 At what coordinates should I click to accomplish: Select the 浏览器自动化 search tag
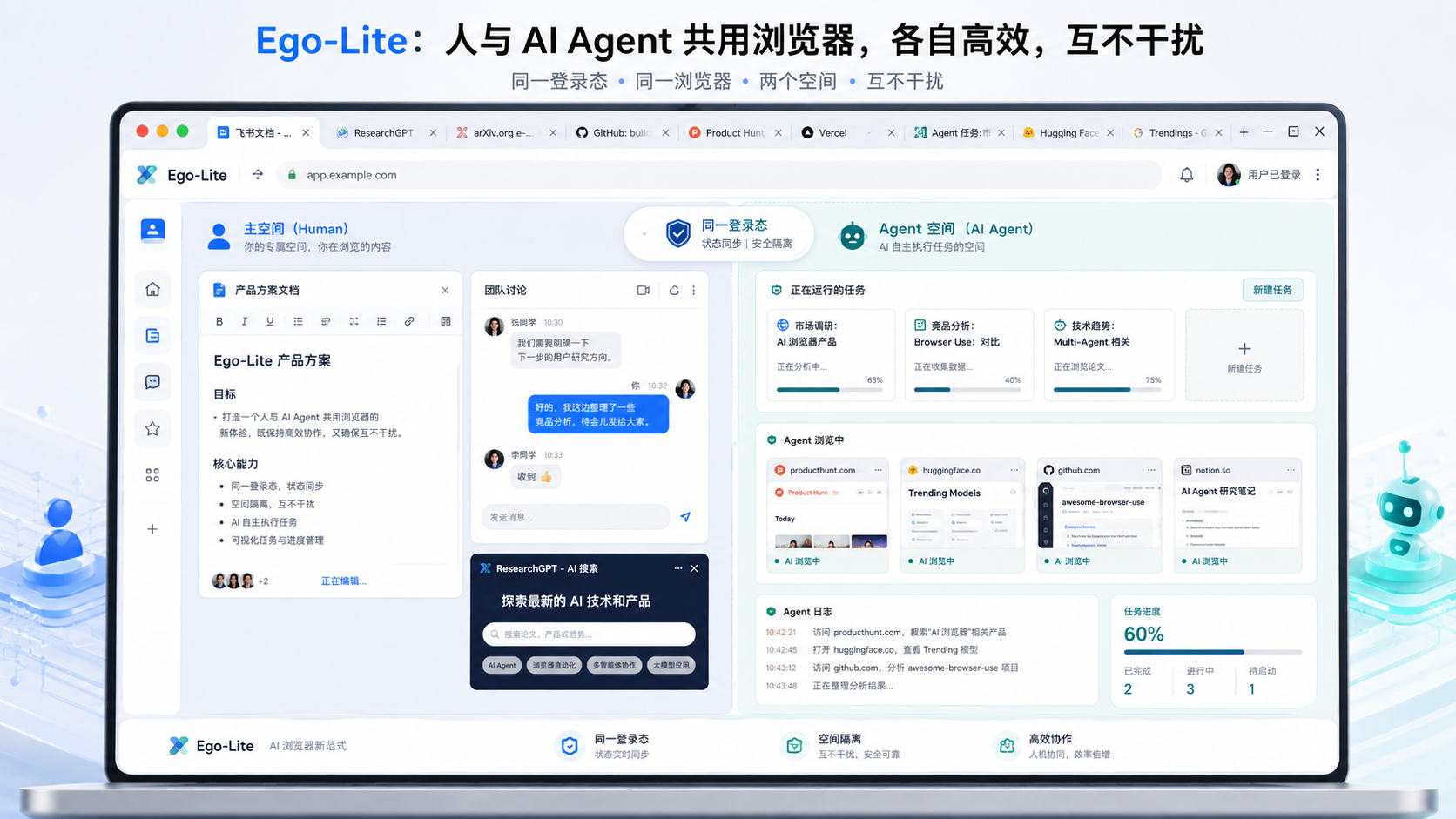554,665
